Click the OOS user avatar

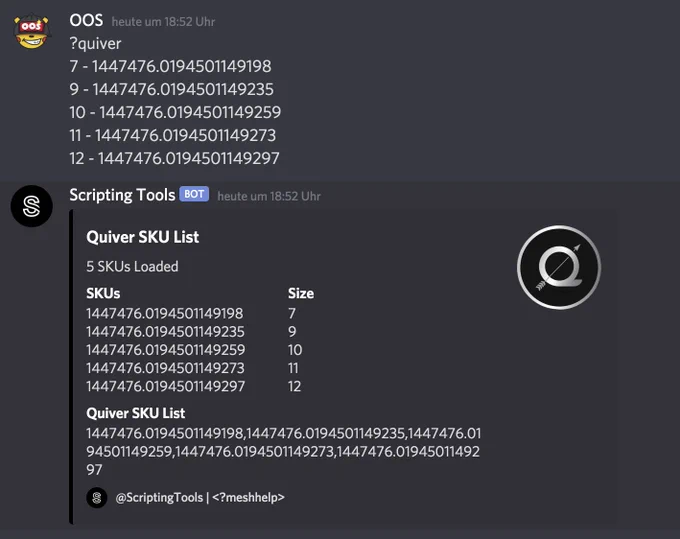click(31, 31)
